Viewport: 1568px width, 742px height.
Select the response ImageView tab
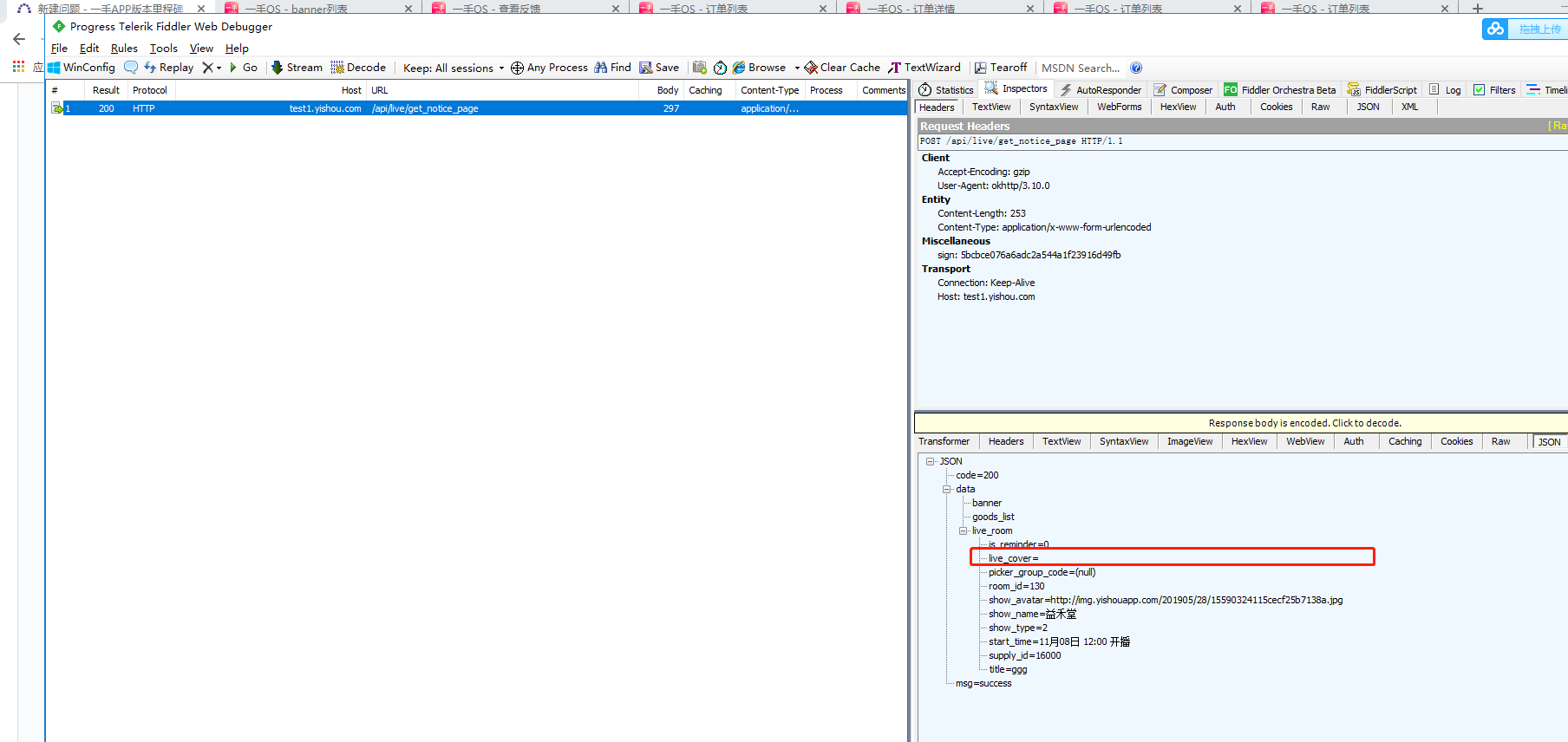pyautogui.click(x=1190, y=442)
